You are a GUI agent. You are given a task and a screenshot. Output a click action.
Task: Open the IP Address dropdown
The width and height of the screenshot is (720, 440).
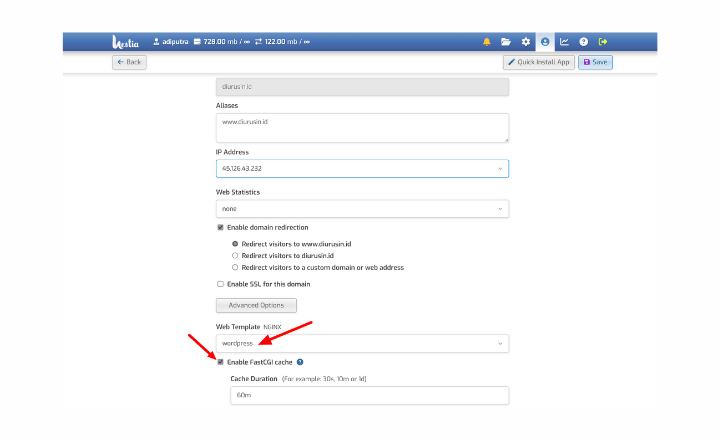point(362,169)
